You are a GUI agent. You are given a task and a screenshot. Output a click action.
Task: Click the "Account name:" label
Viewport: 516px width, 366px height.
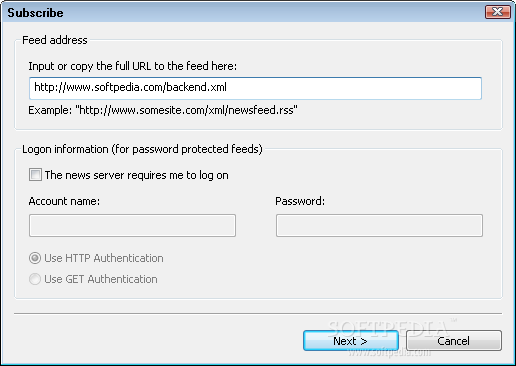tap(64, 201)
